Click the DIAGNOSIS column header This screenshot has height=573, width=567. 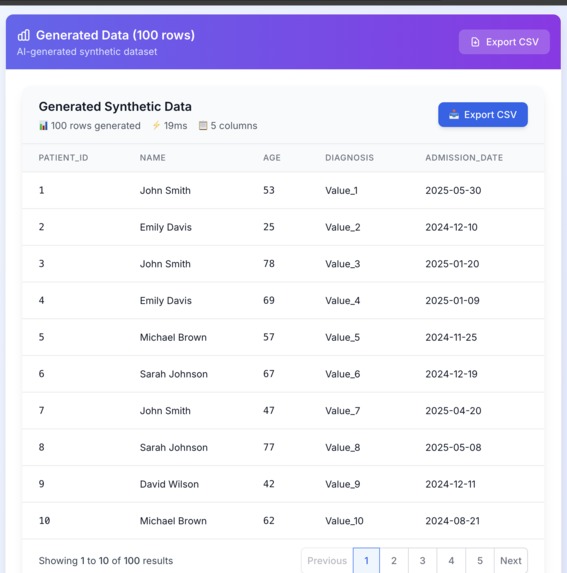coord(350,158)
